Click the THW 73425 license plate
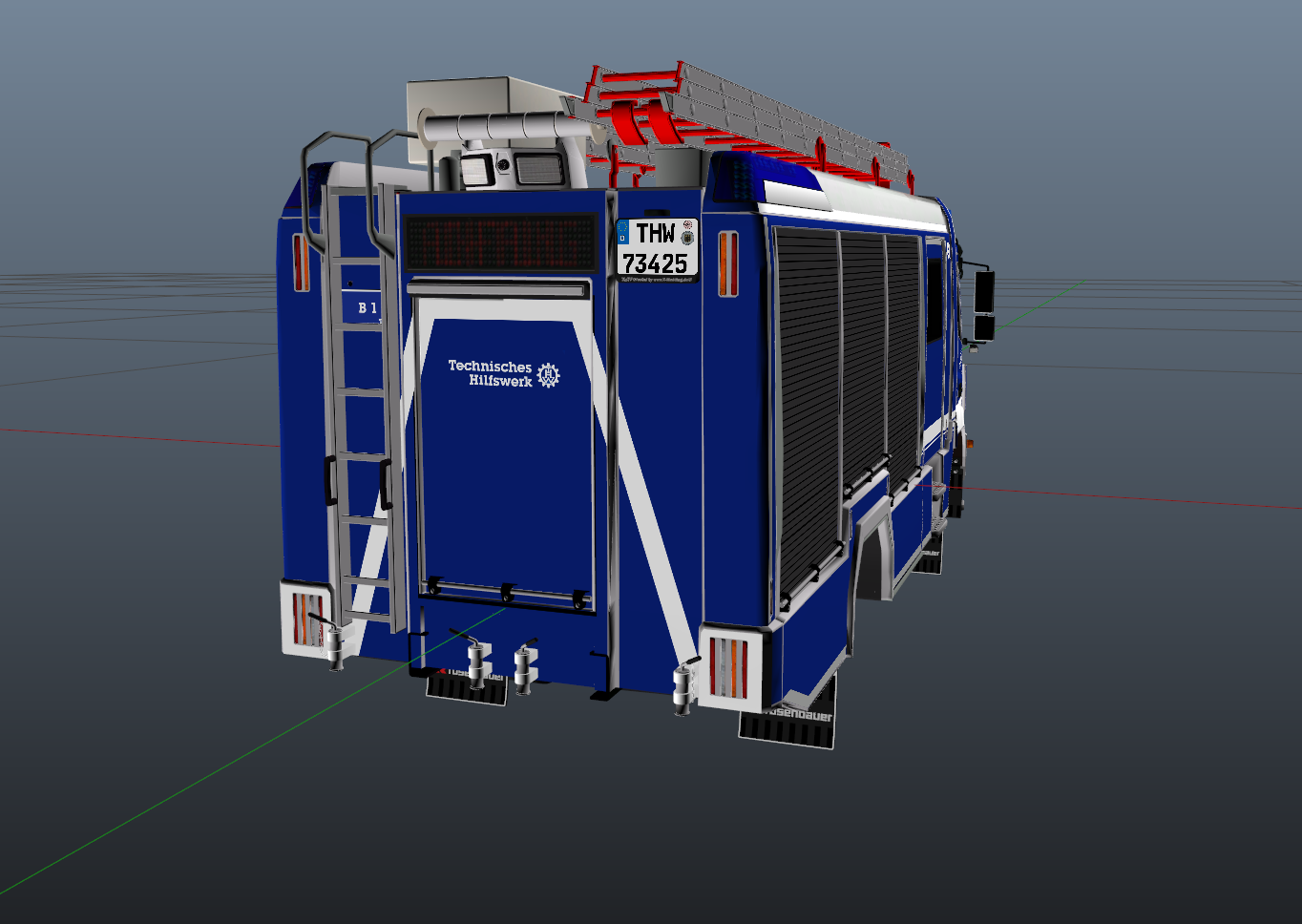This screenshot has width=1302, height=924. click(x=658, y=249)
